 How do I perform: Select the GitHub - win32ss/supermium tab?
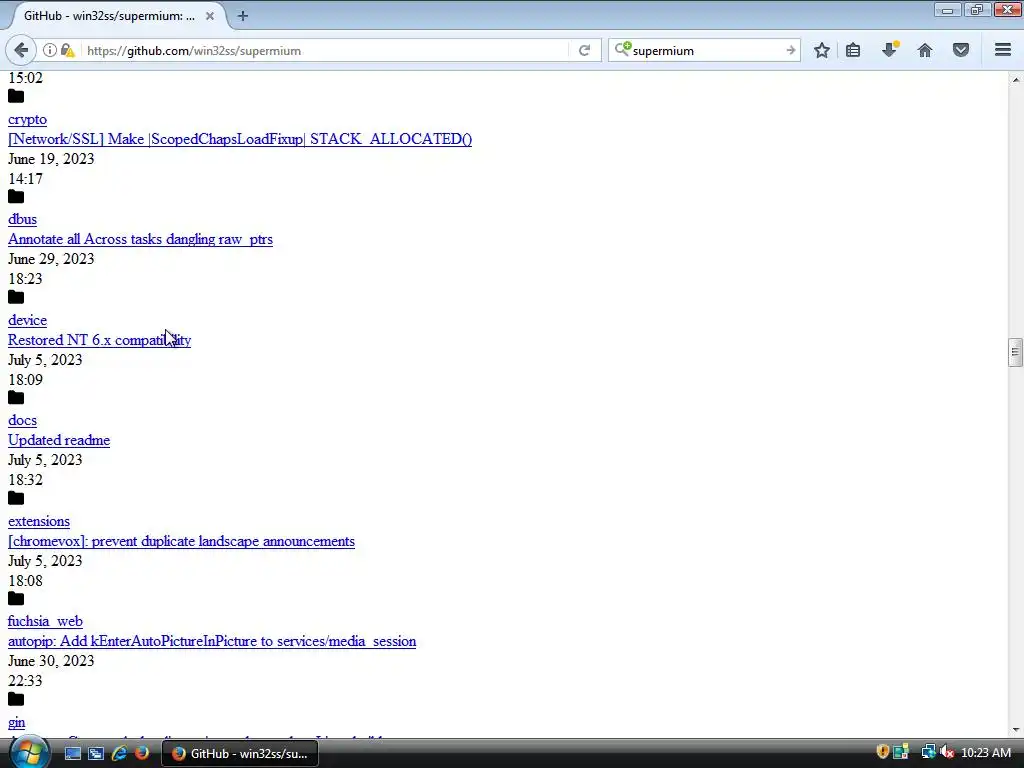pyautogui.click(x=110, y=16)
